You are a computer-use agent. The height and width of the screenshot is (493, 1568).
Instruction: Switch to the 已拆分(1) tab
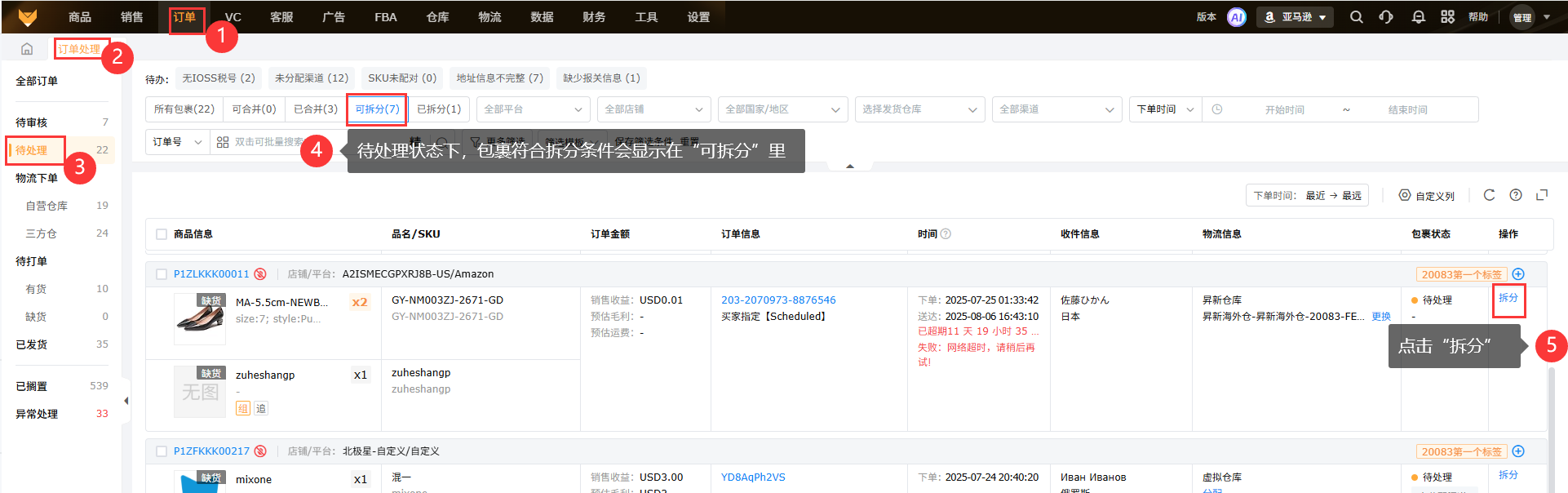click(439, 109)
